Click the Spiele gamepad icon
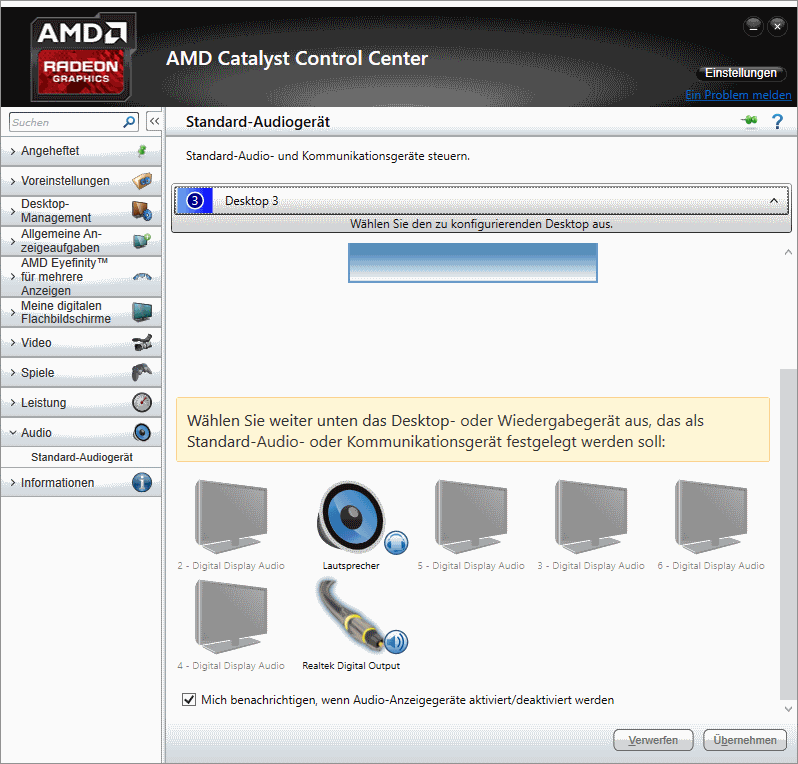798x764 pixels. click(x=142, y=373)
